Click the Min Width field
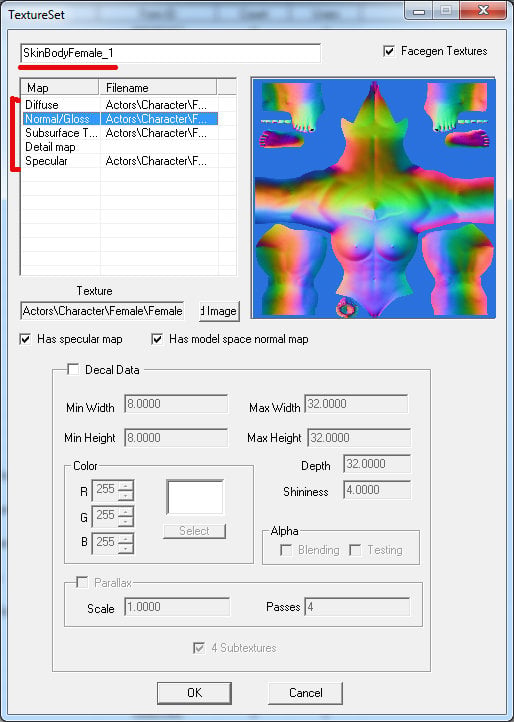 tap(176, 404)
